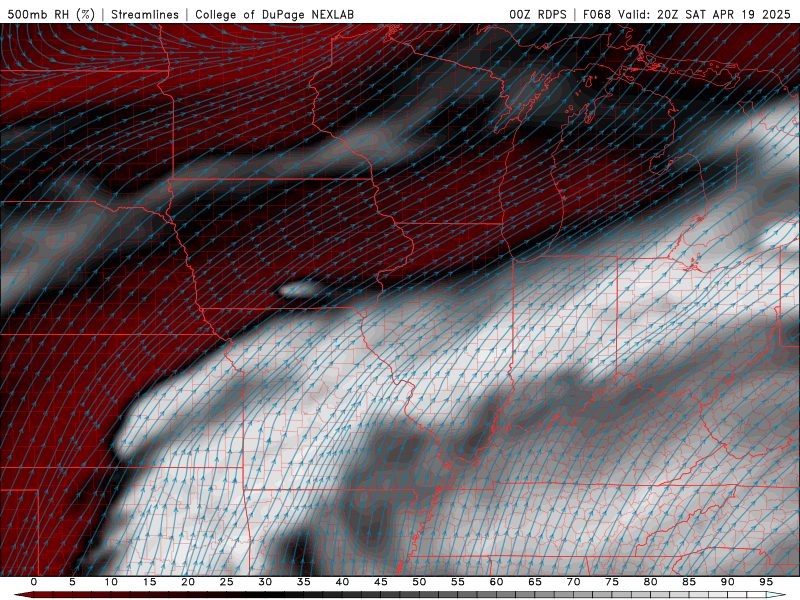Click the "45" color scale label
Image resolution: width=800 pixels, height=600 pixels.
click(x=381, y=582)
